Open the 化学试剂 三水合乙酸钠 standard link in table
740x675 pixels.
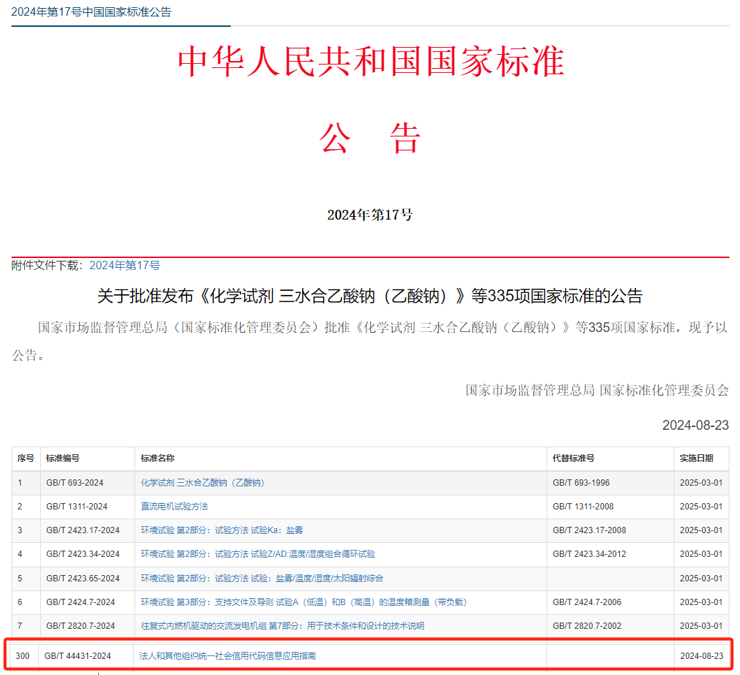(x=202, y=483)
